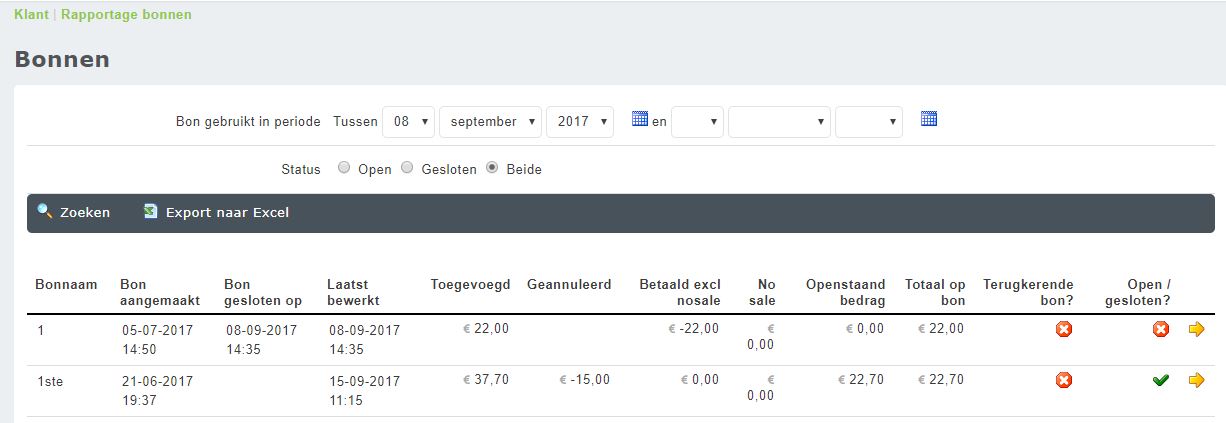Click Export naar Excel
Viewport: 1226px width, 423px height.
pos(227,212)
